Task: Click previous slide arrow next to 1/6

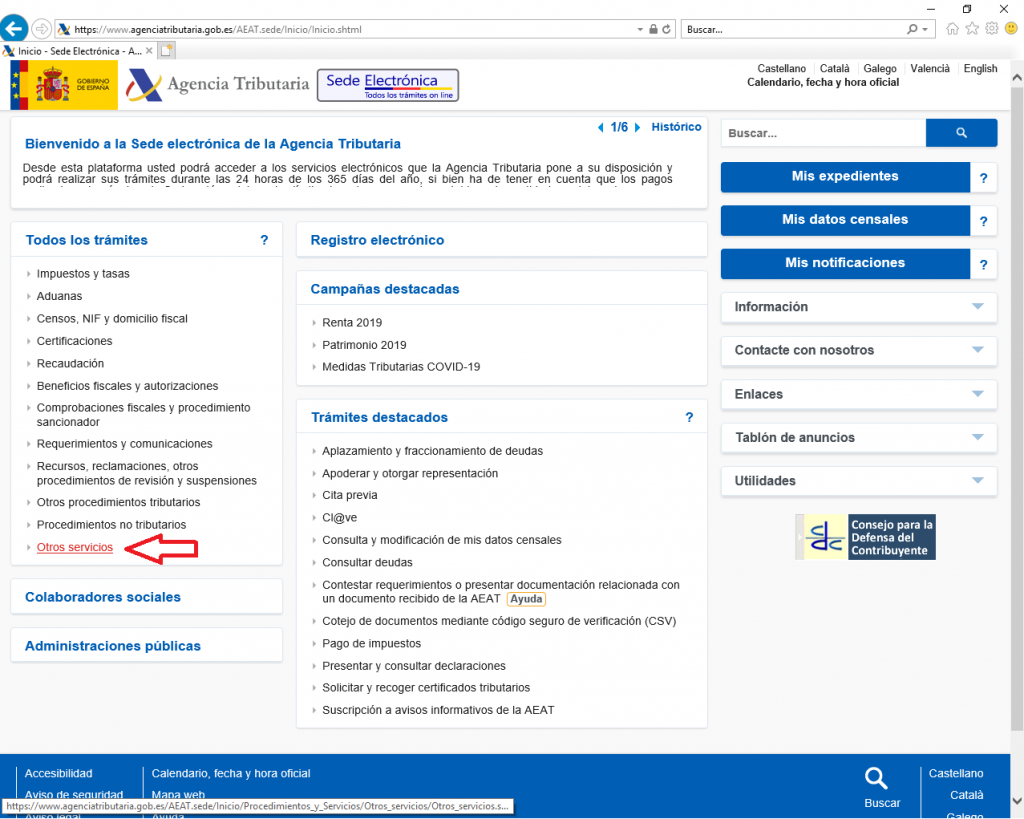Action: click(600, 128)
